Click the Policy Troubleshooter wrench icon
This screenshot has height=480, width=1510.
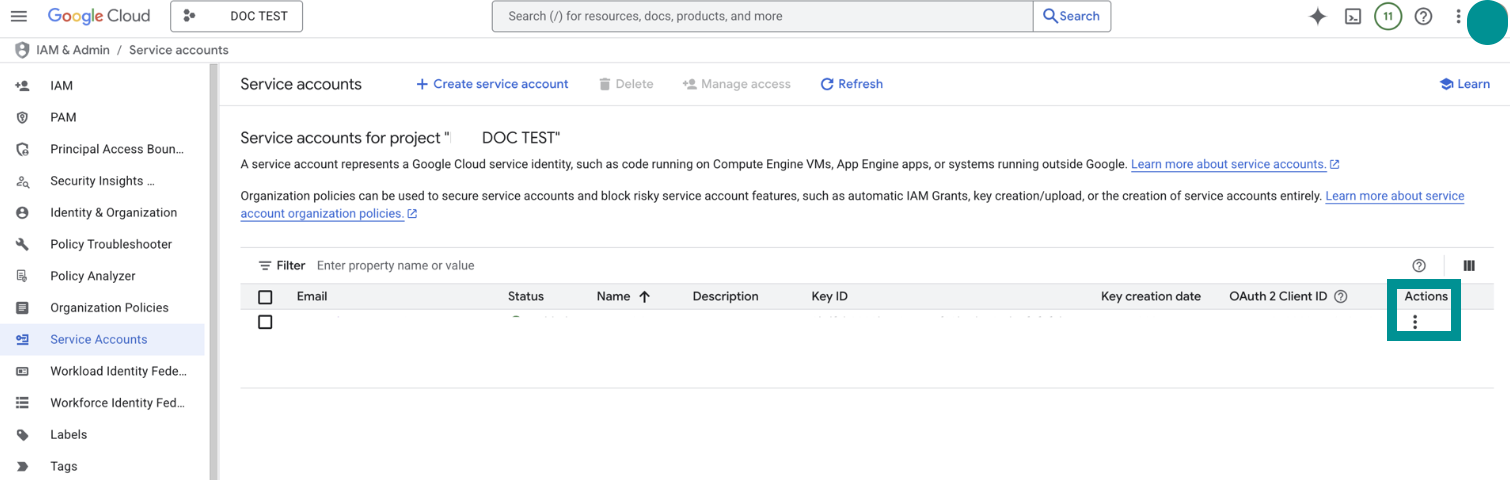[x=22, y=244]
